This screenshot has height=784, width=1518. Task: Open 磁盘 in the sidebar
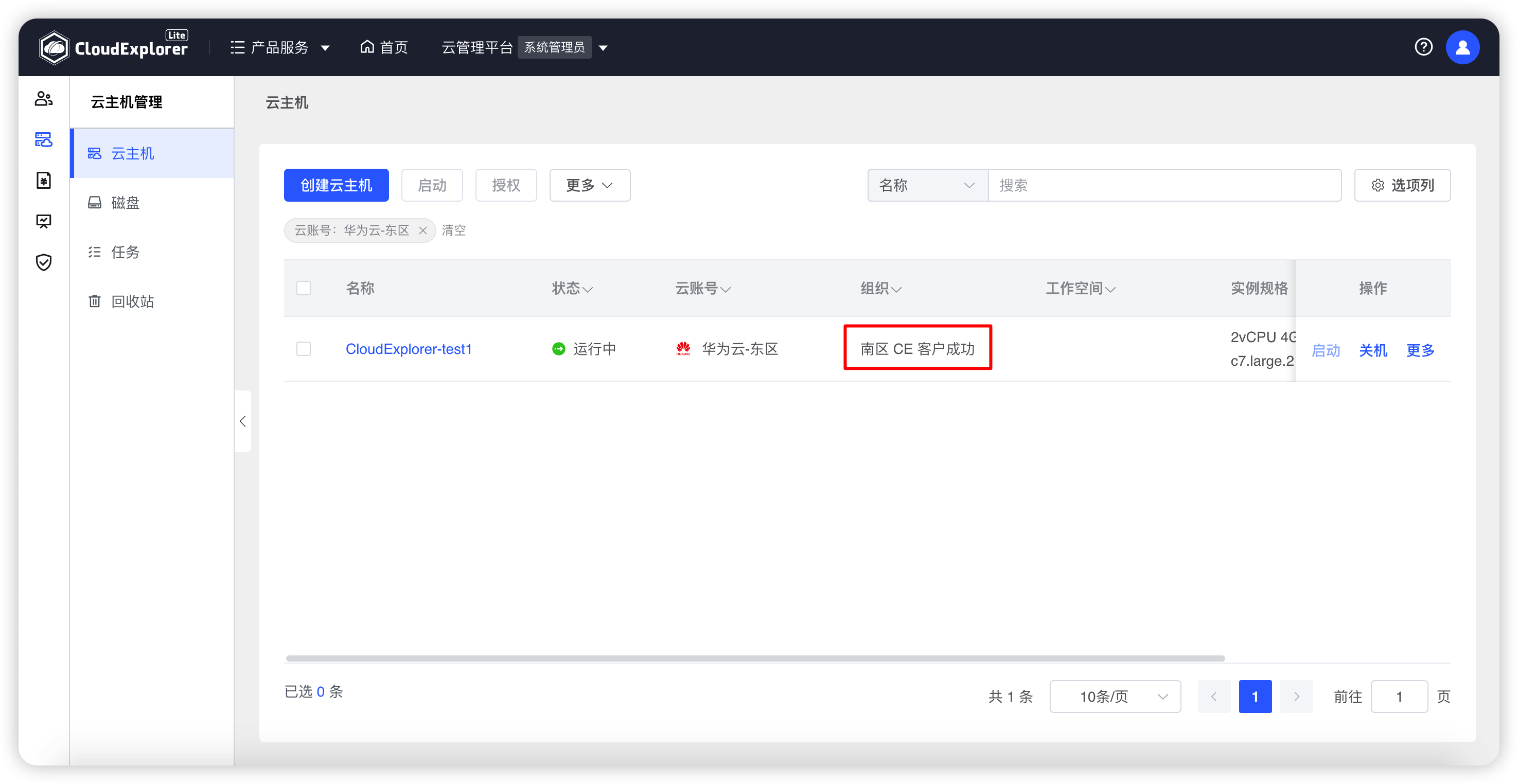tap(152, 203)
